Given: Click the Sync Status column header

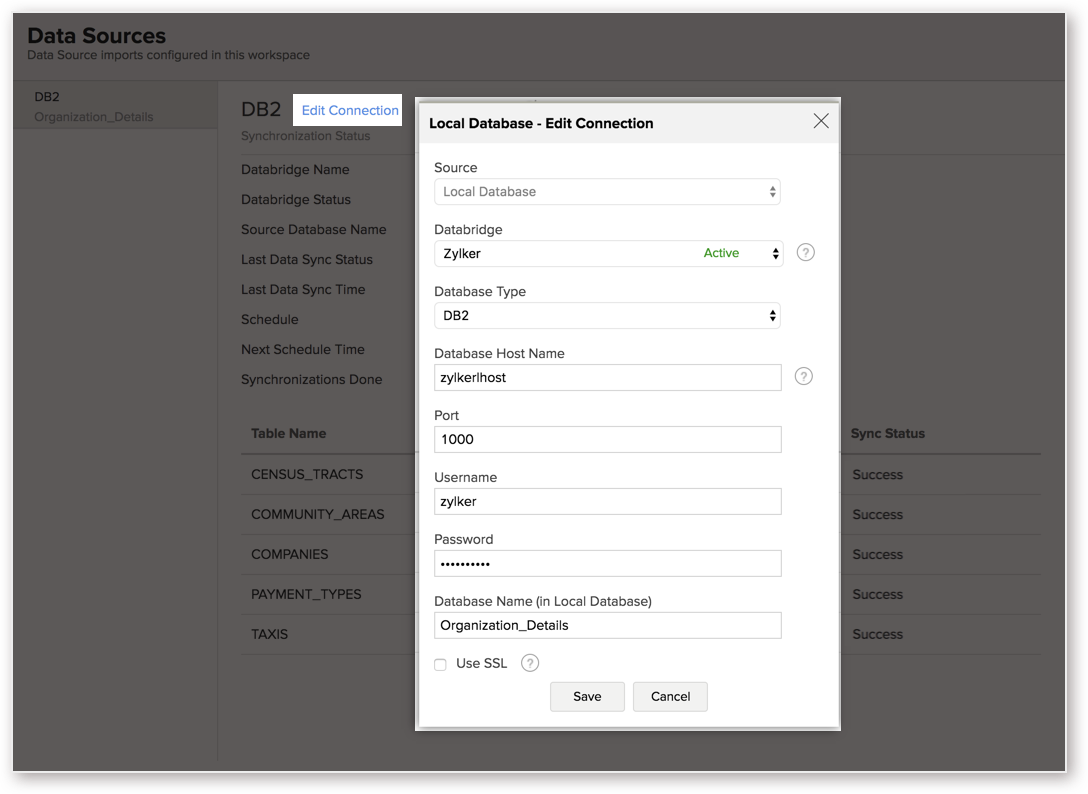Looking at the screenshot, I should point(887,434).
